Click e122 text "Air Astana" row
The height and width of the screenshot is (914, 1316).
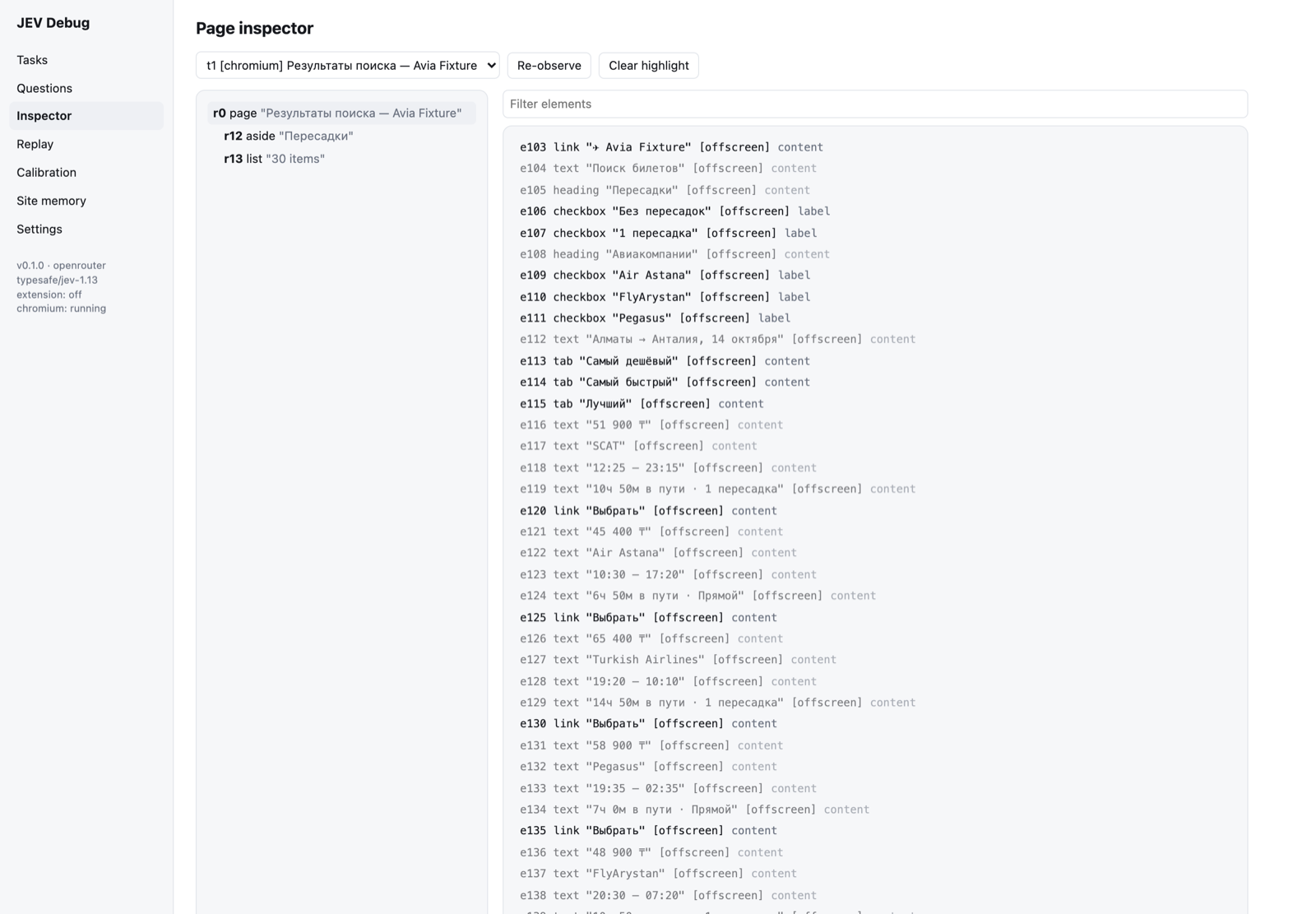pyautogui.click(x=875, y=554)
